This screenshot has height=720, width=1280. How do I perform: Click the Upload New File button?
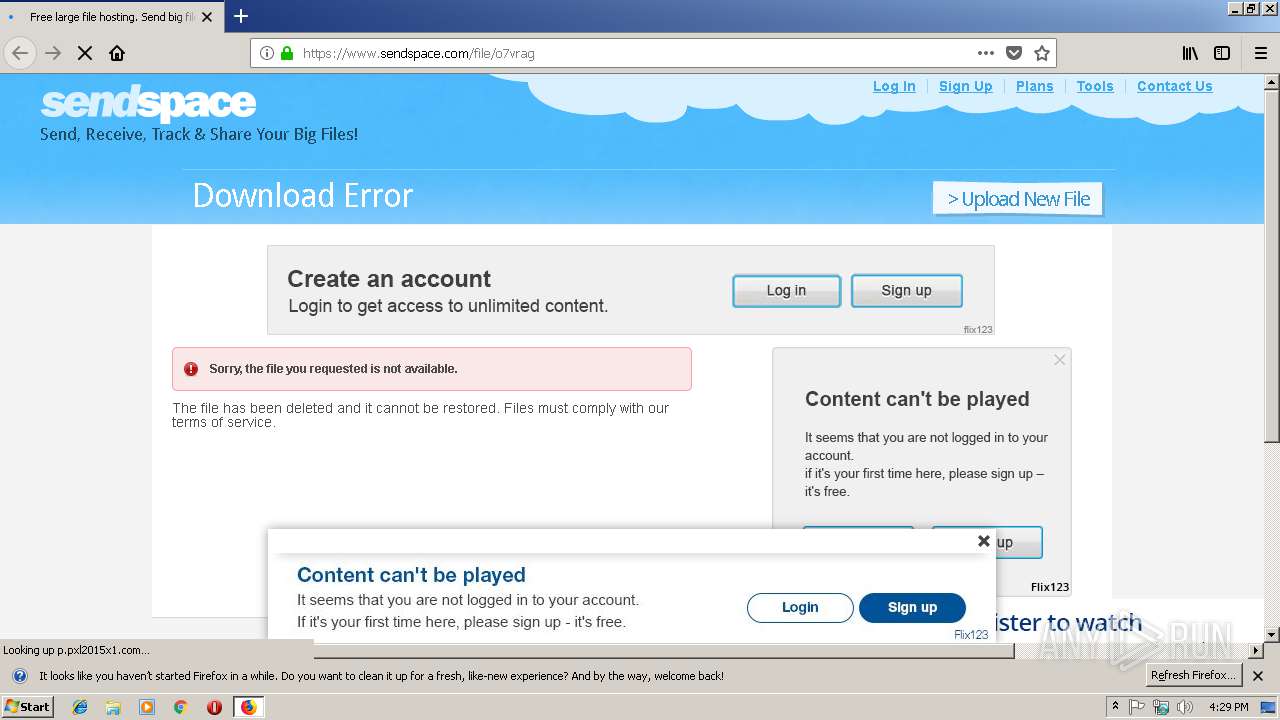[1018, 199]
